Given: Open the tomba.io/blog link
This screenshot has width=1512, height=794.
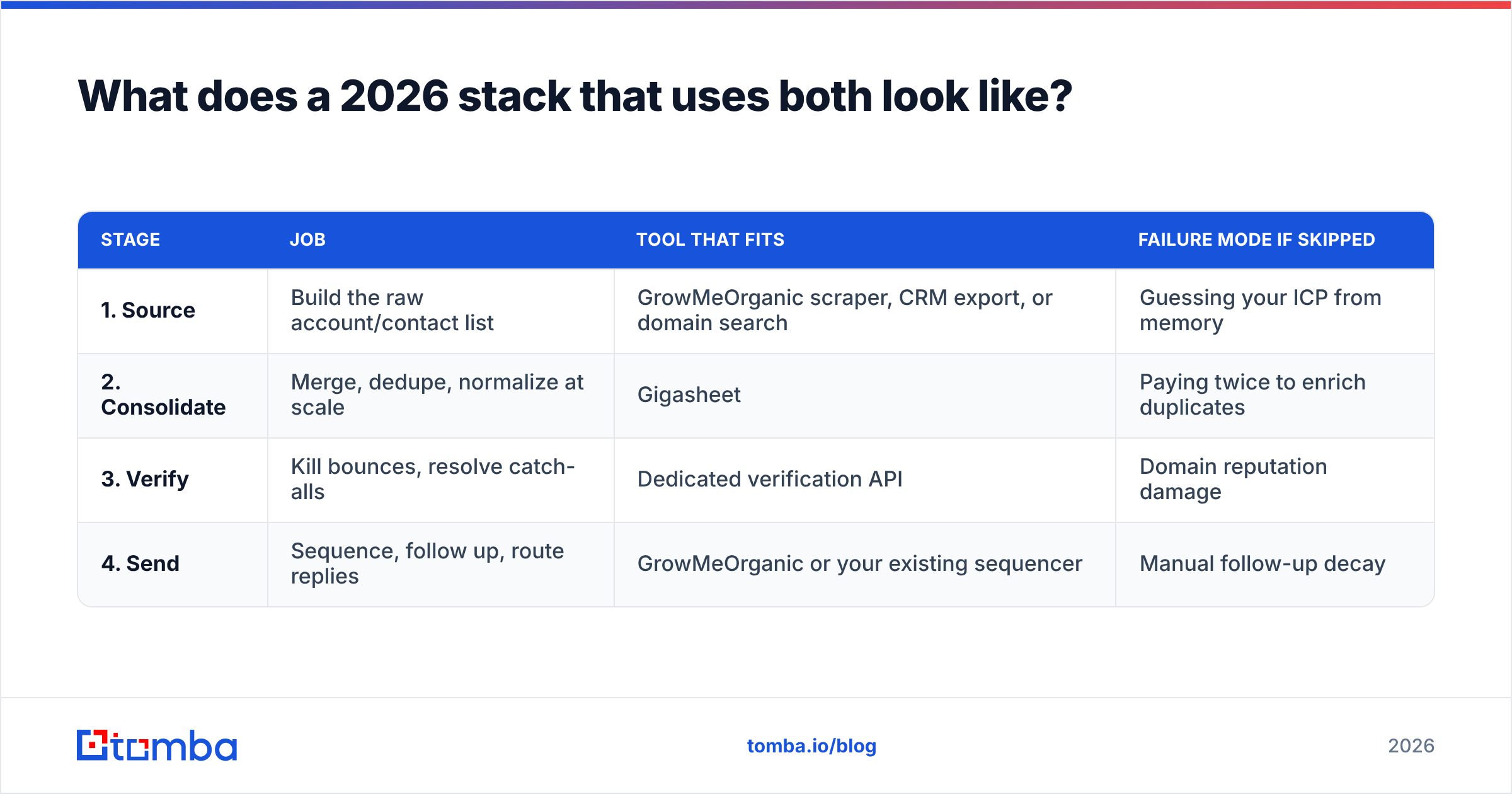Looking at the screenshot, I should (x=811, y=746).
